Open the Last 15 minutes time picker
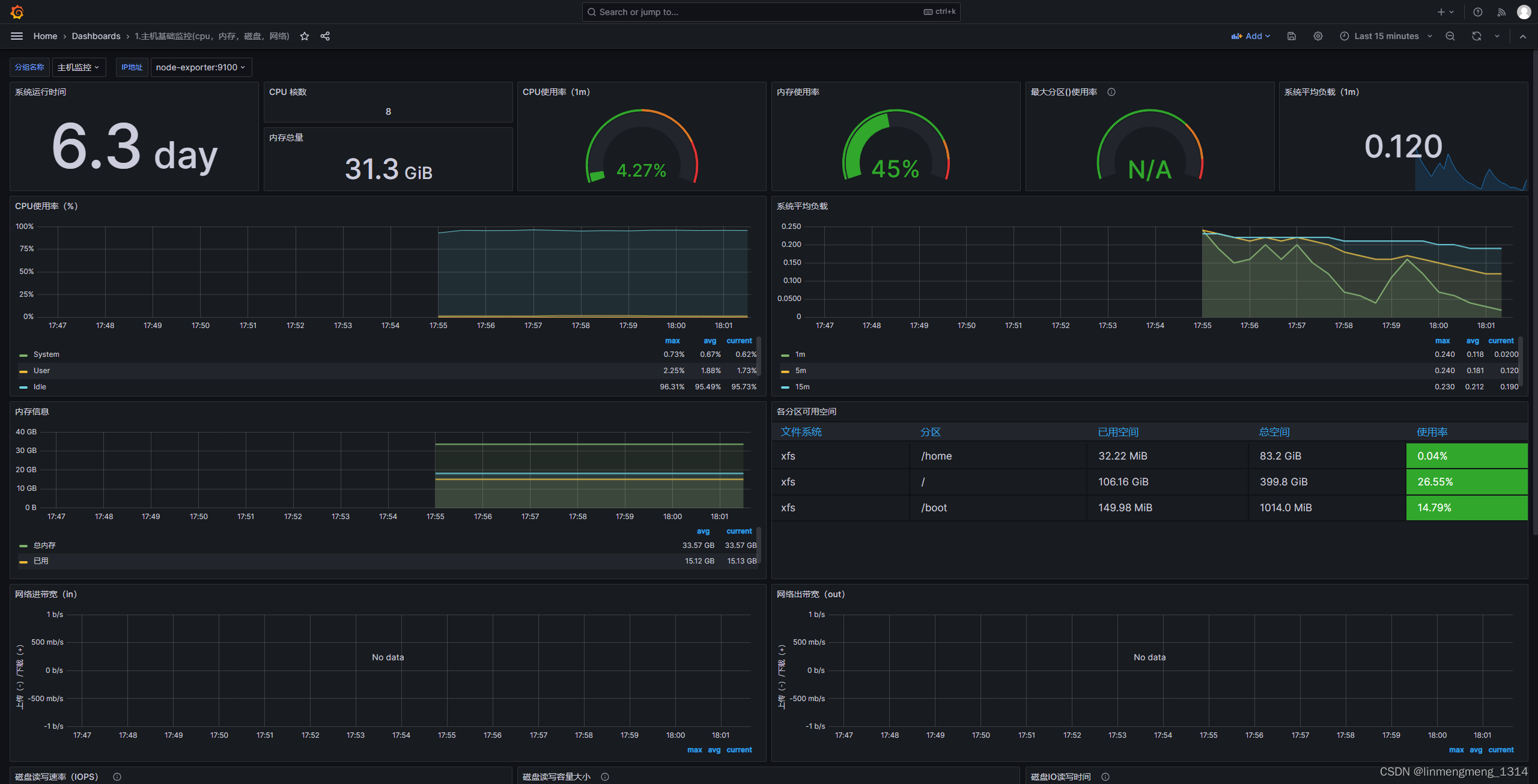 1386,36
